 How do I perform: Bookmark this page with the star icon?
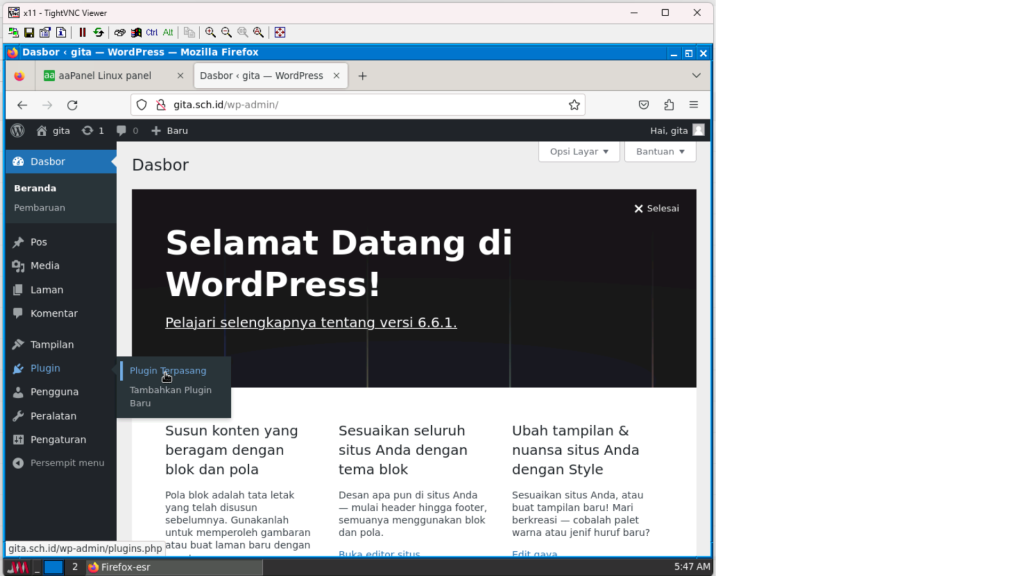point(574,105)
